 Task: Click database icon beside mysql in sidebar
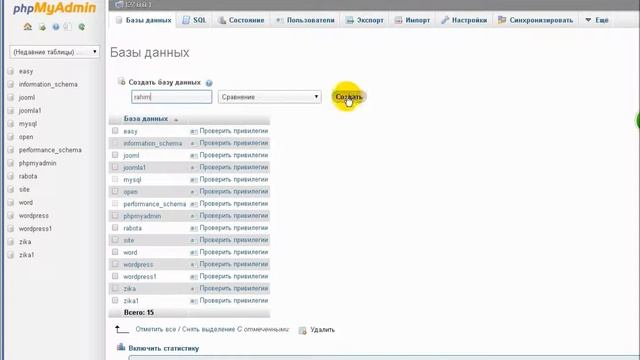pos(11,124)
